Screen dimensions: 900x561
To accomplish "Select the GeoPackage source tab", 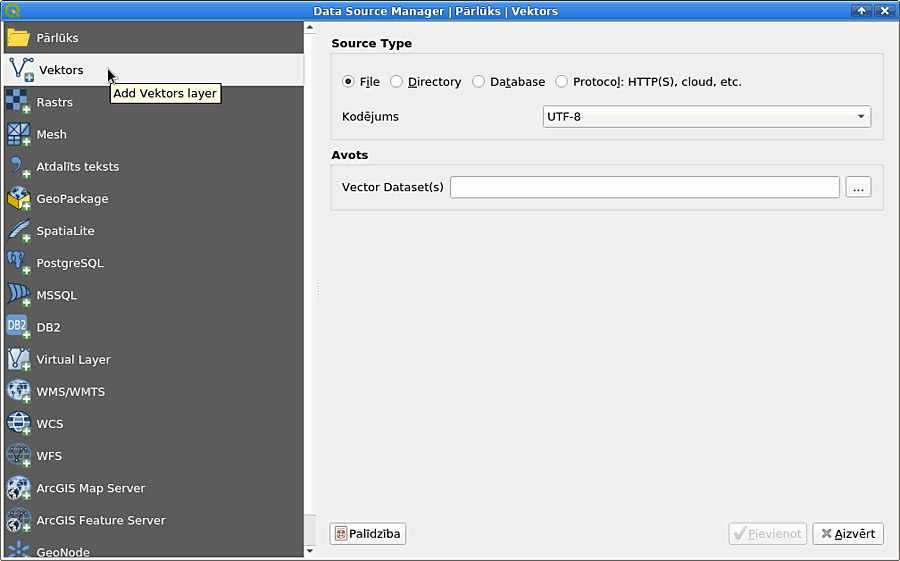I will (x=153, y=199).
